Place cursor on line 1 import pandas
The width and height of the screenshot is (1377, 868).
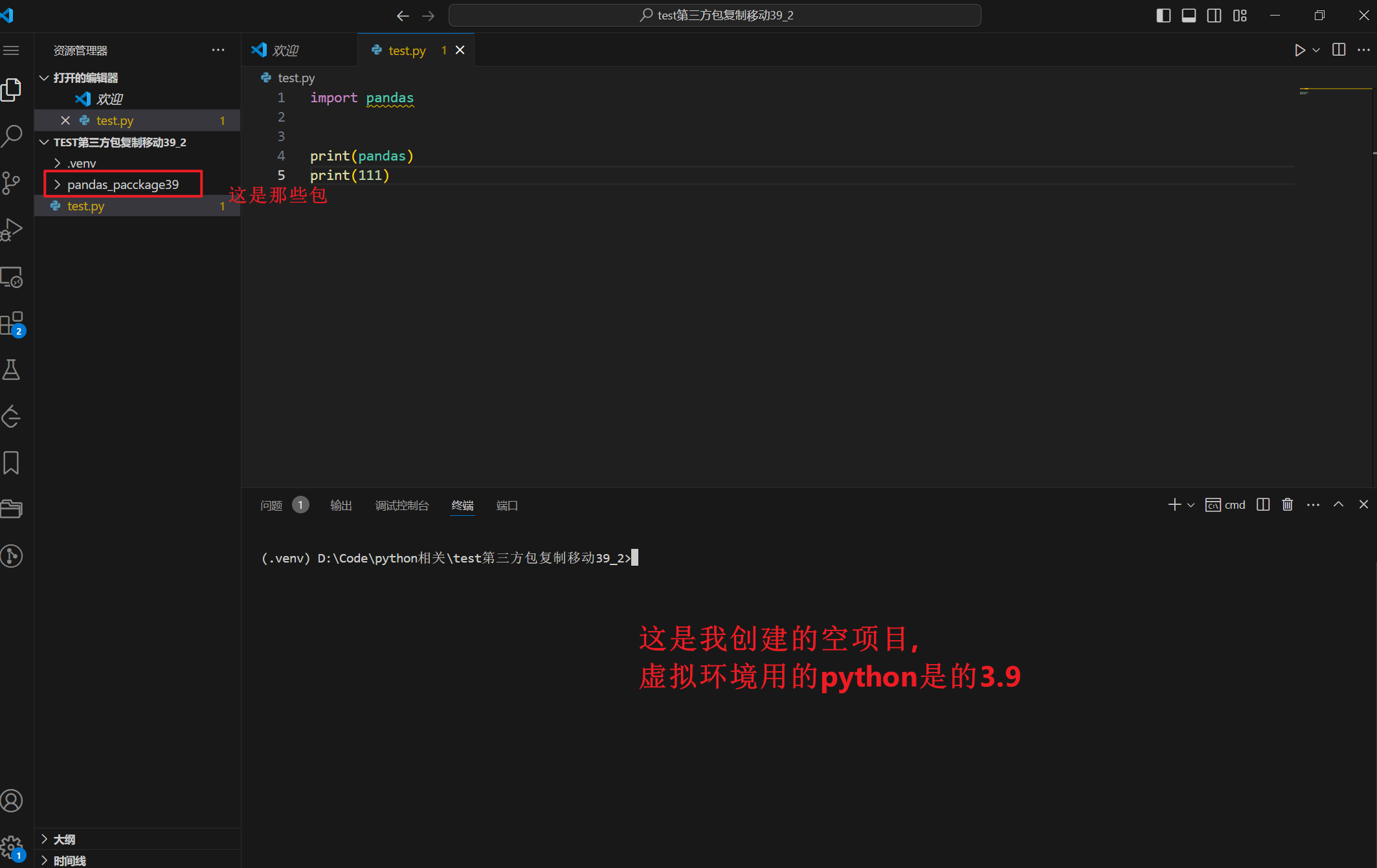(361, 98)
